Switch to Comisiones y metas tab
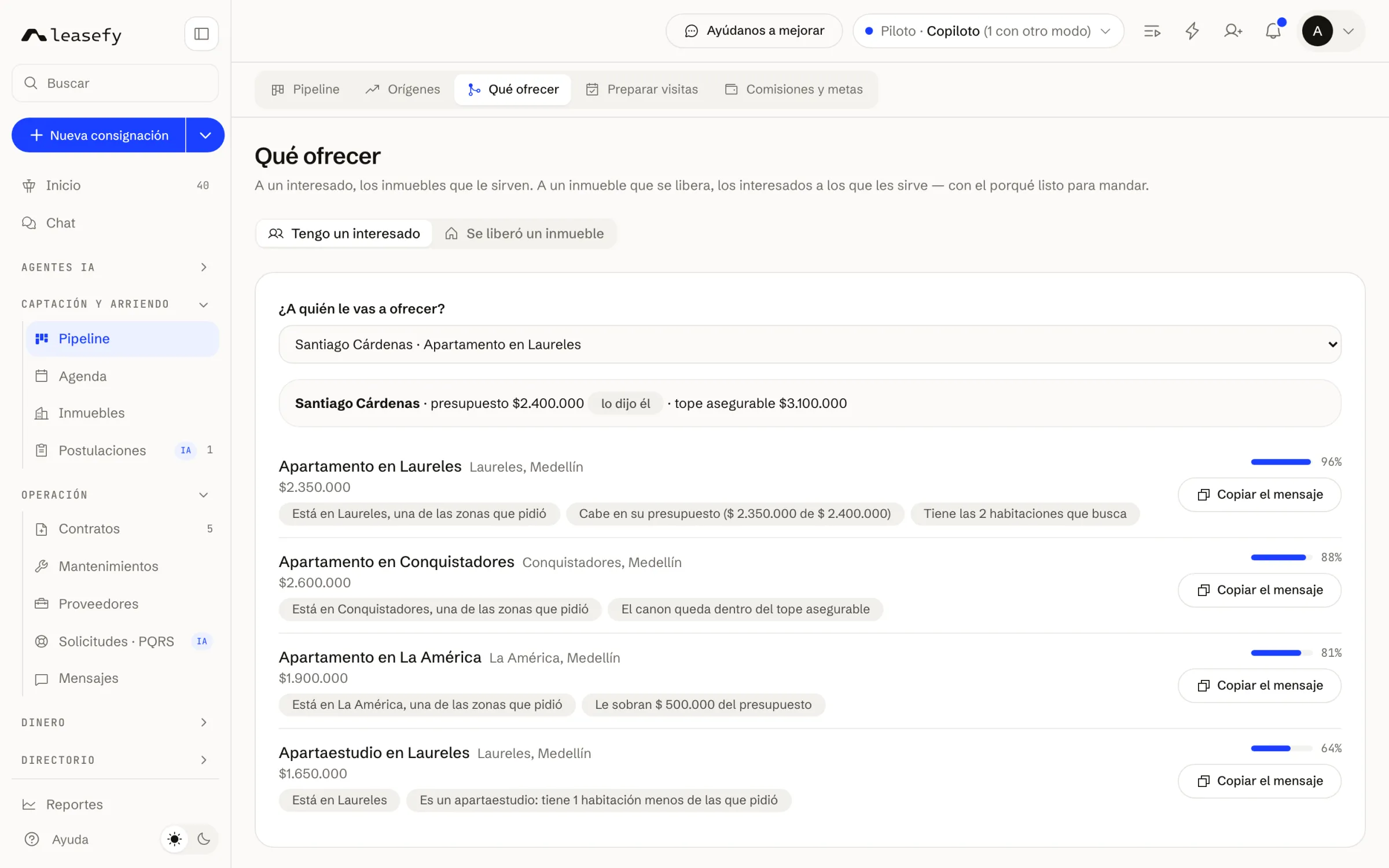This screenshot has height=868, width=1389. point(793,90)
